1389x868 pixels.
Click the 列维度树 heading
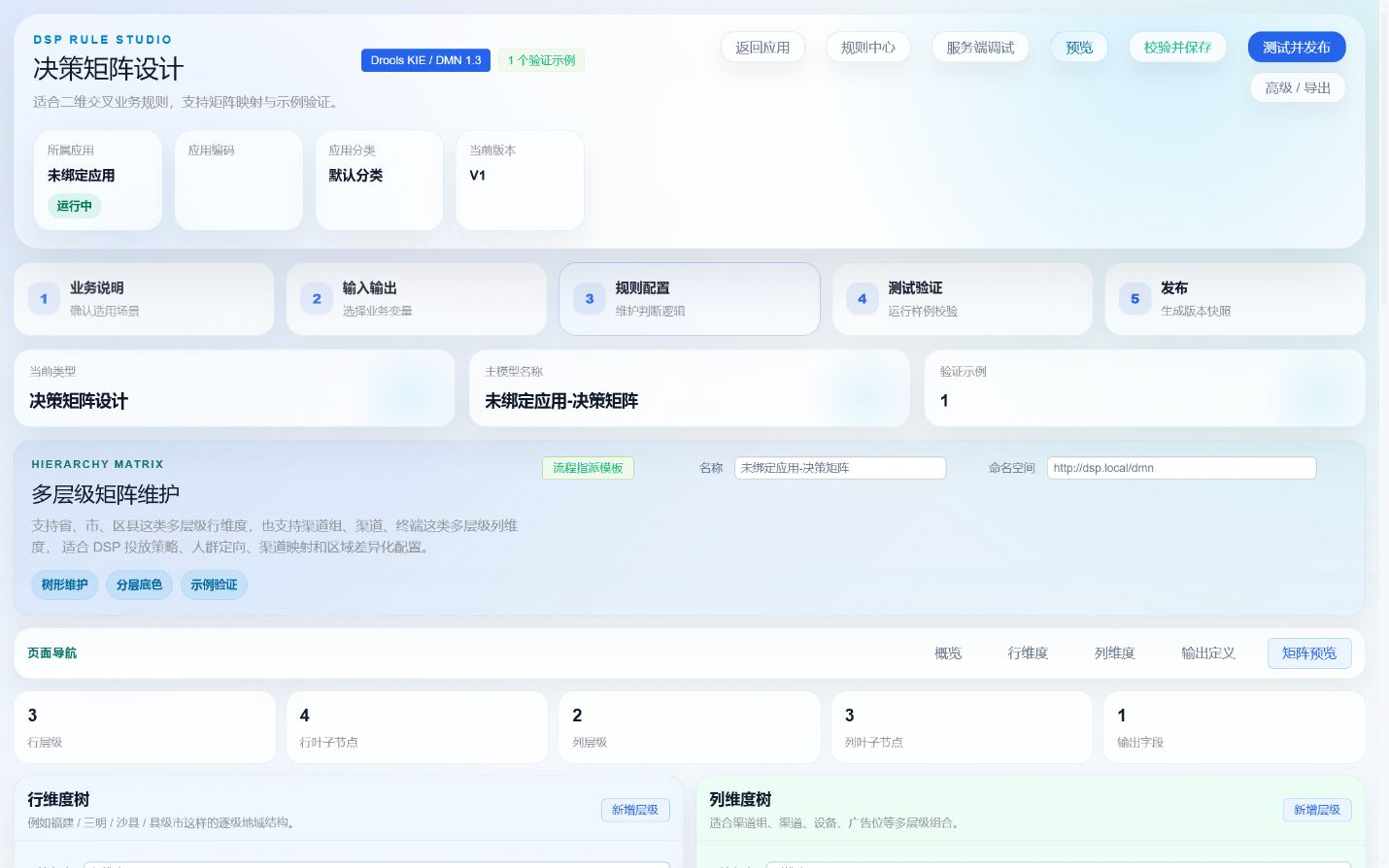[x=740, y=799]
